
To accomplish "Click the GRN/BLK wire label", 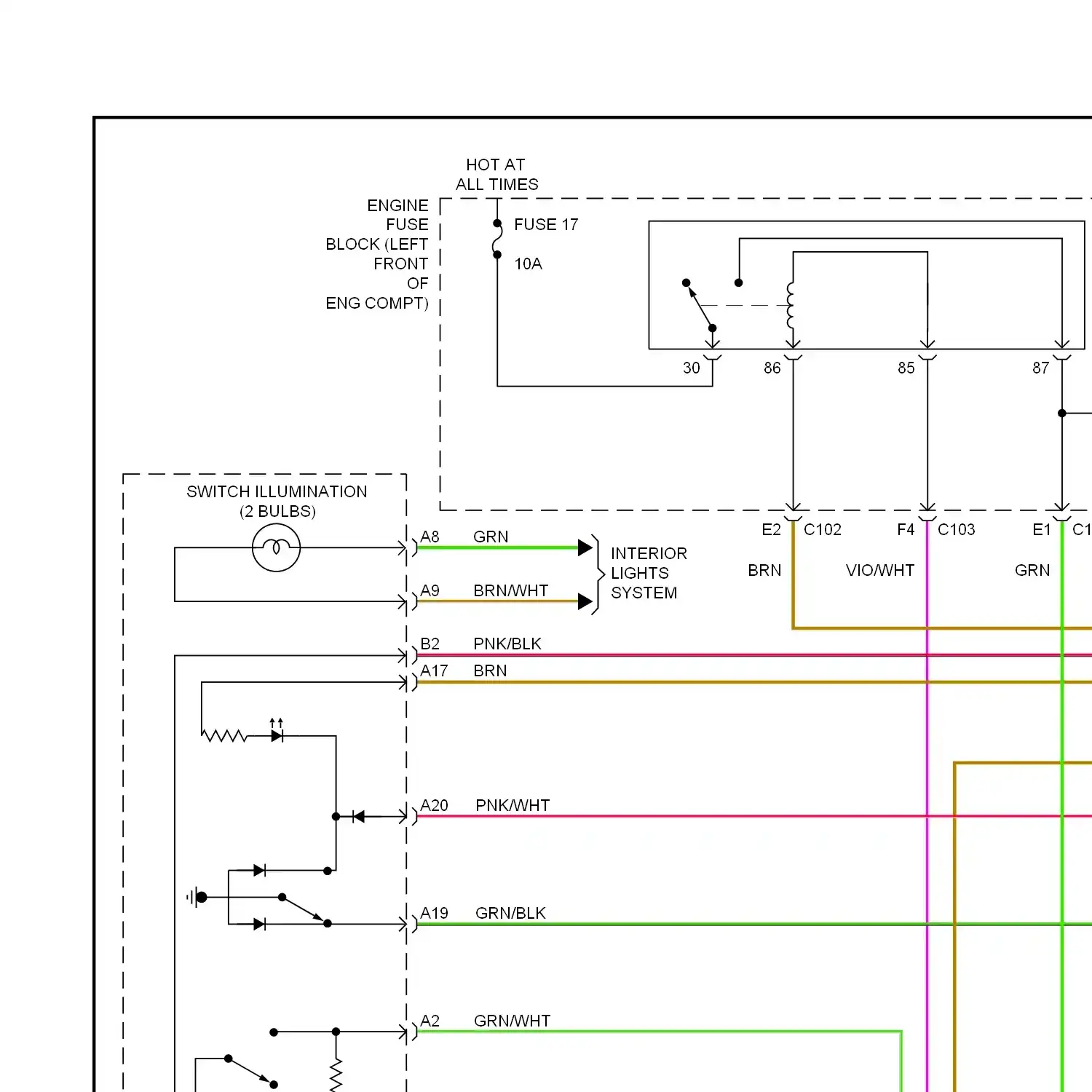I will click(510, 913).
